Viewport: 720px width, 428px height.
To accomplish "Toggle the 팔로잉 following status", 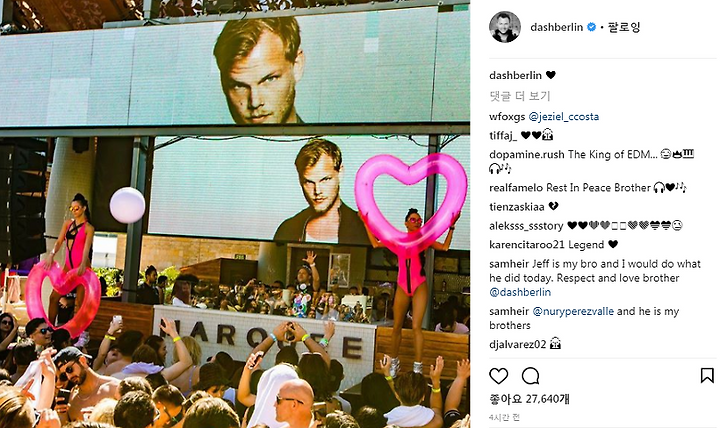I will [x=624, y=27].
